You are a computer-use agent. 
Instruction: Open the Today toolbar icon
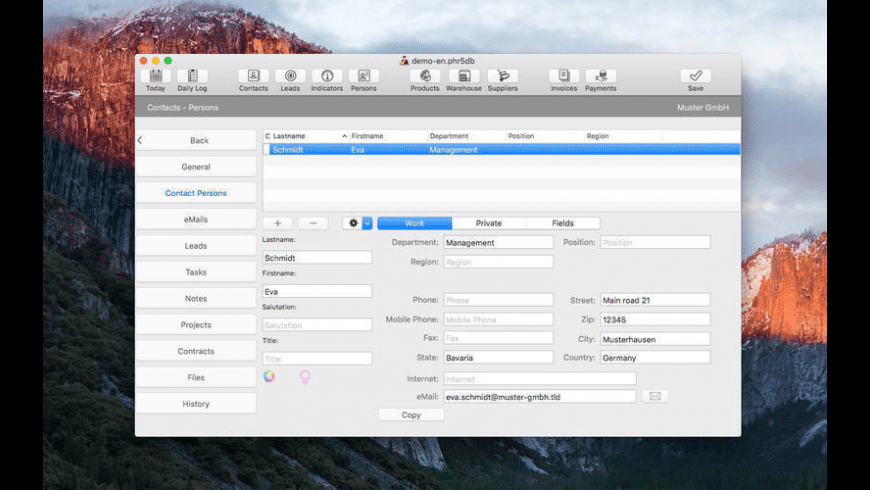(155, 76)
